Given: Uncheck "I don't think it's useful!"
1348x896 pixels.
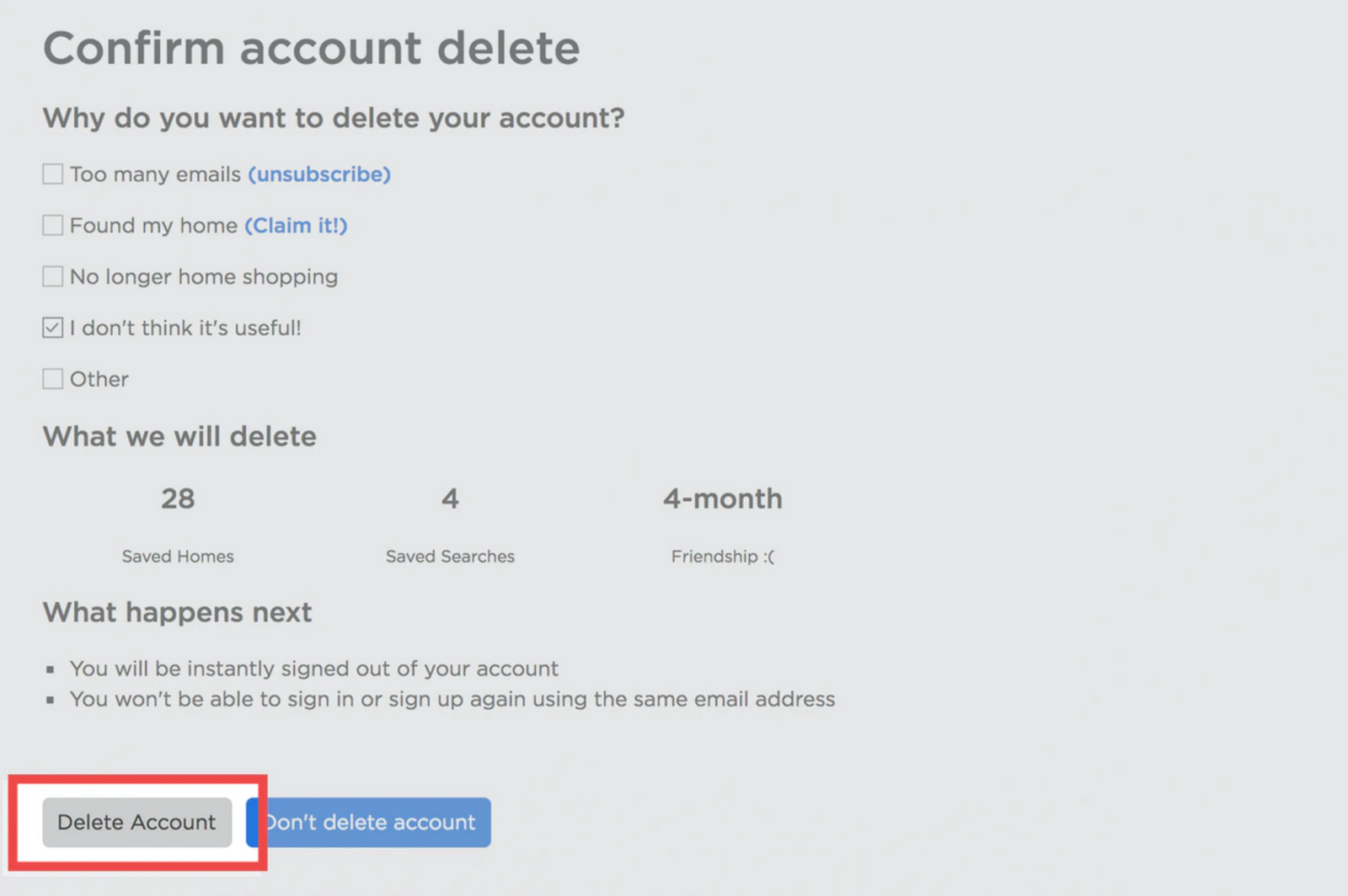Looking at the screenshot, I should 52,328.
